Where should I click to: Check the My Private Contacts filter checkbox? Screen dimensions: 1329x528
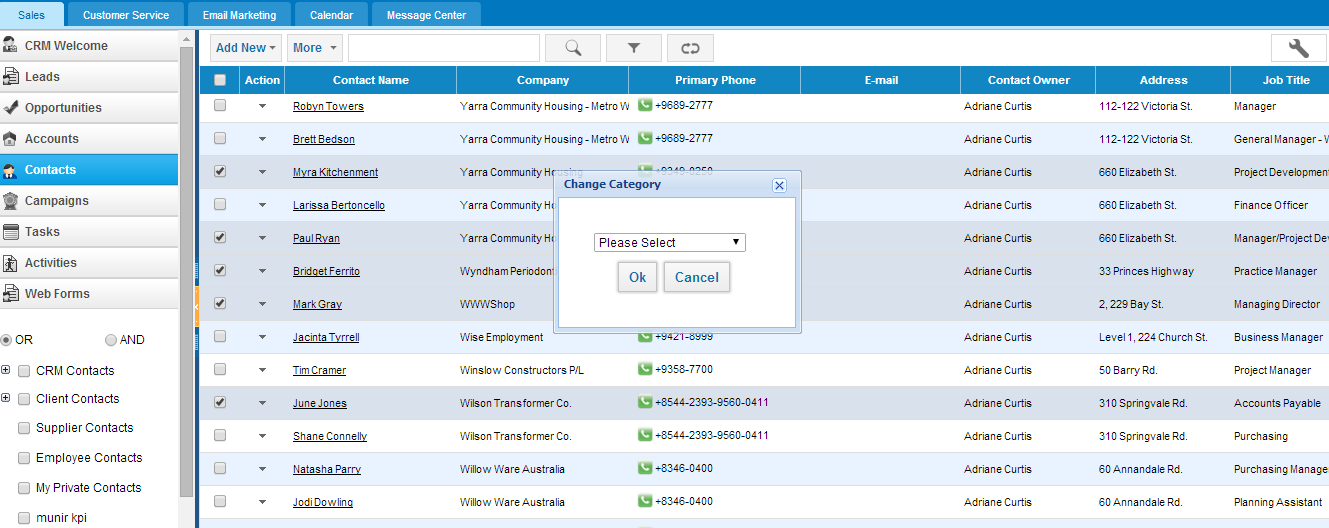pyautogui.click(x=24, y=488)
